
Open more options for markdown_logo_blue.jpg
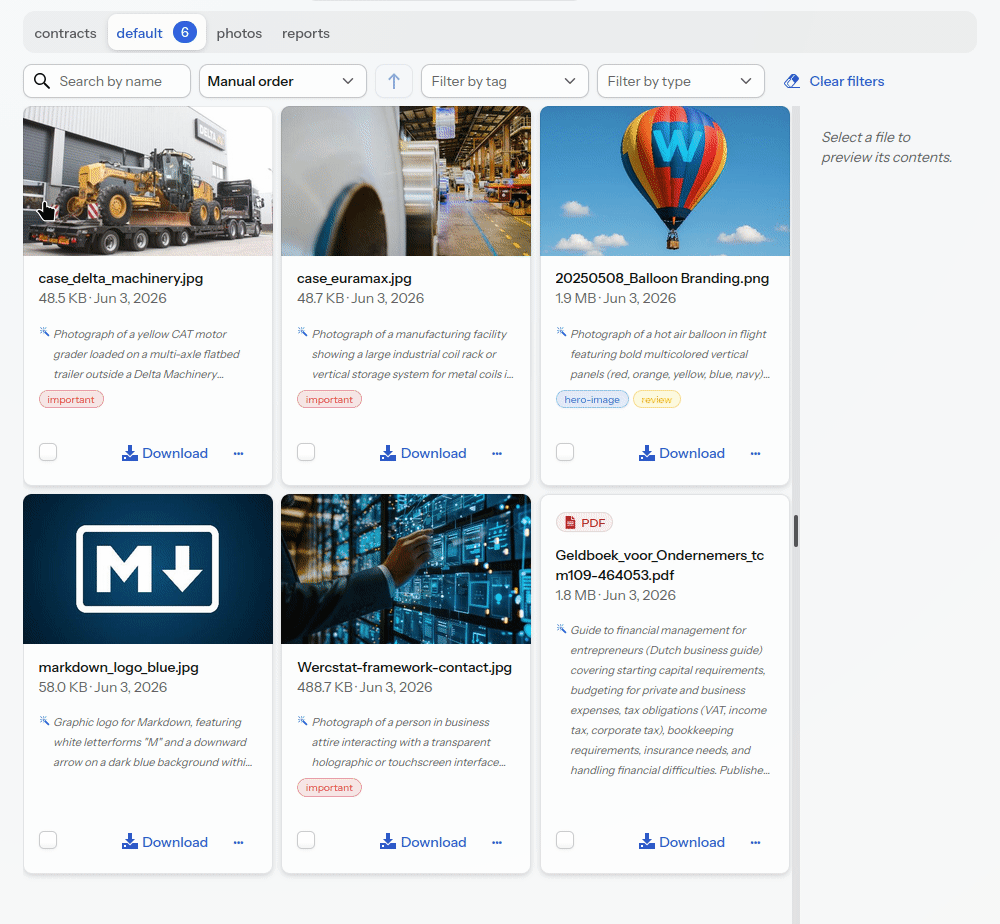239,842
